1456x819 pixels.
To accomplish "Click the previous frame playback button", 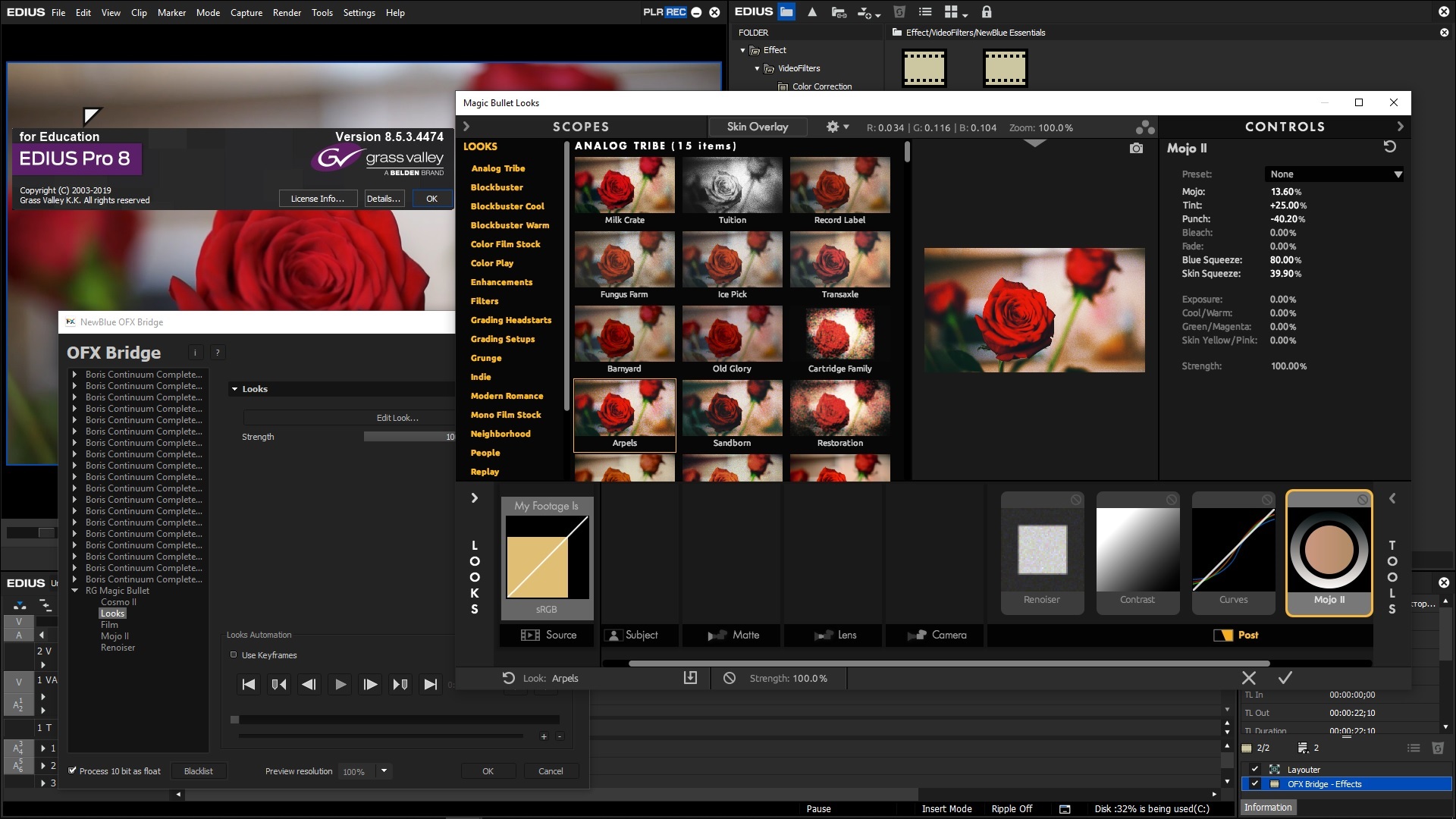I will [x=309, y=684].
